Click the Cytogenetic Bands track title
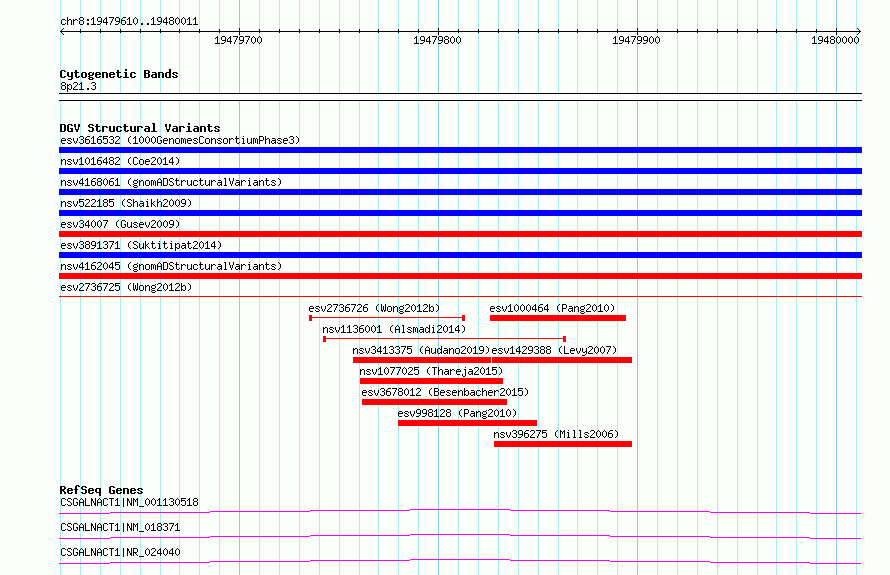 119,74
